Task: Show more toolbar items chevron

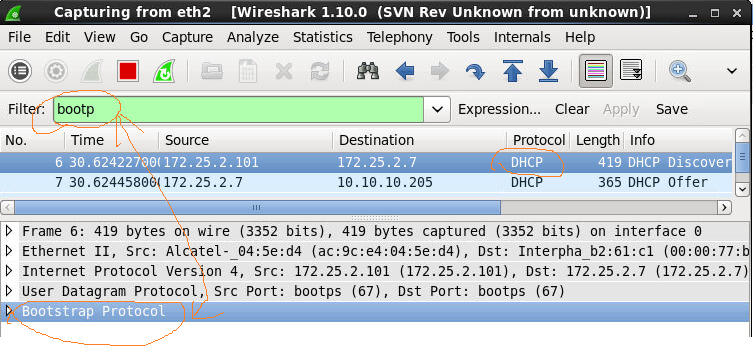Action: pyautogui.click(x=732, y=72)
